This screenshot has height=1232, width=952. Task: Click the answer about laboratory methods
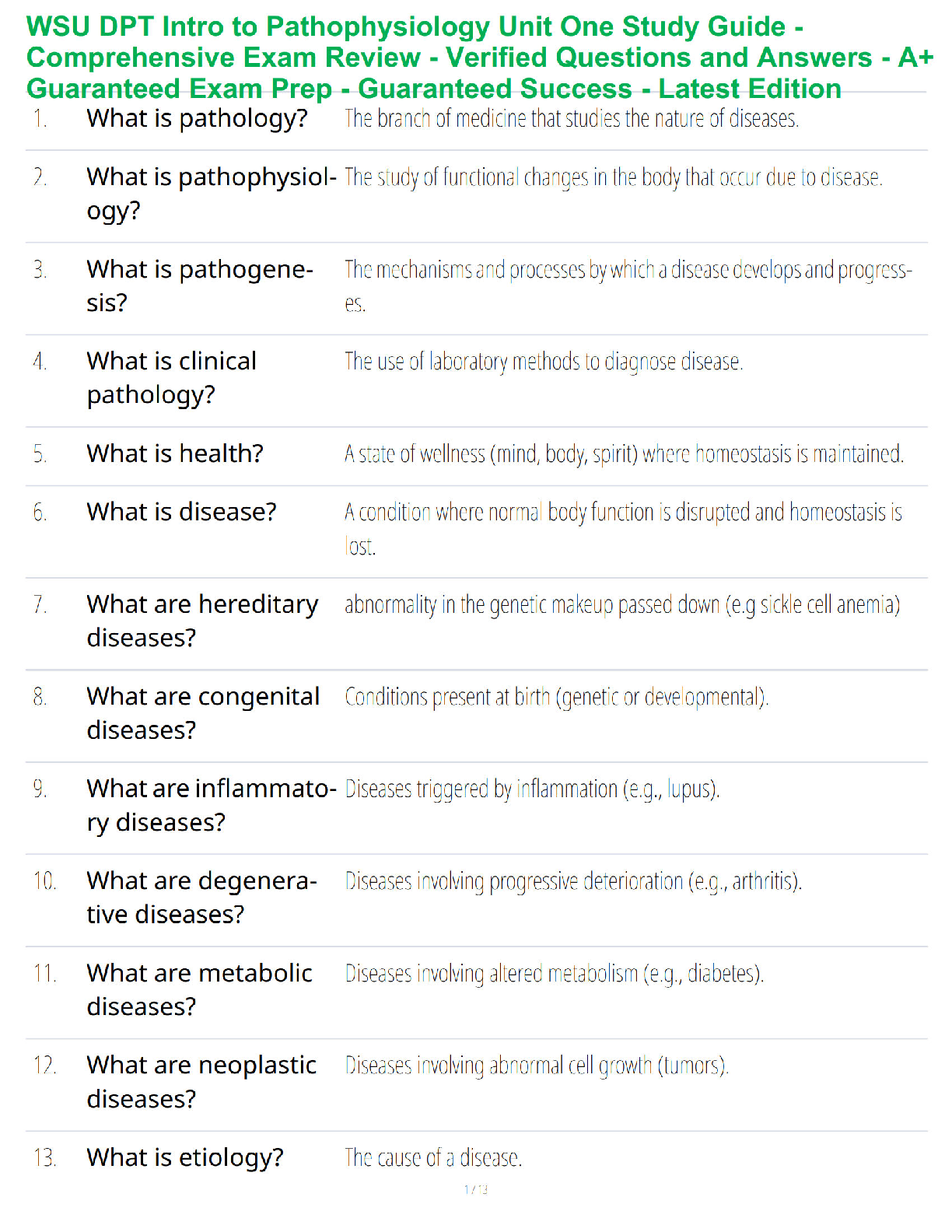(544, 362)
